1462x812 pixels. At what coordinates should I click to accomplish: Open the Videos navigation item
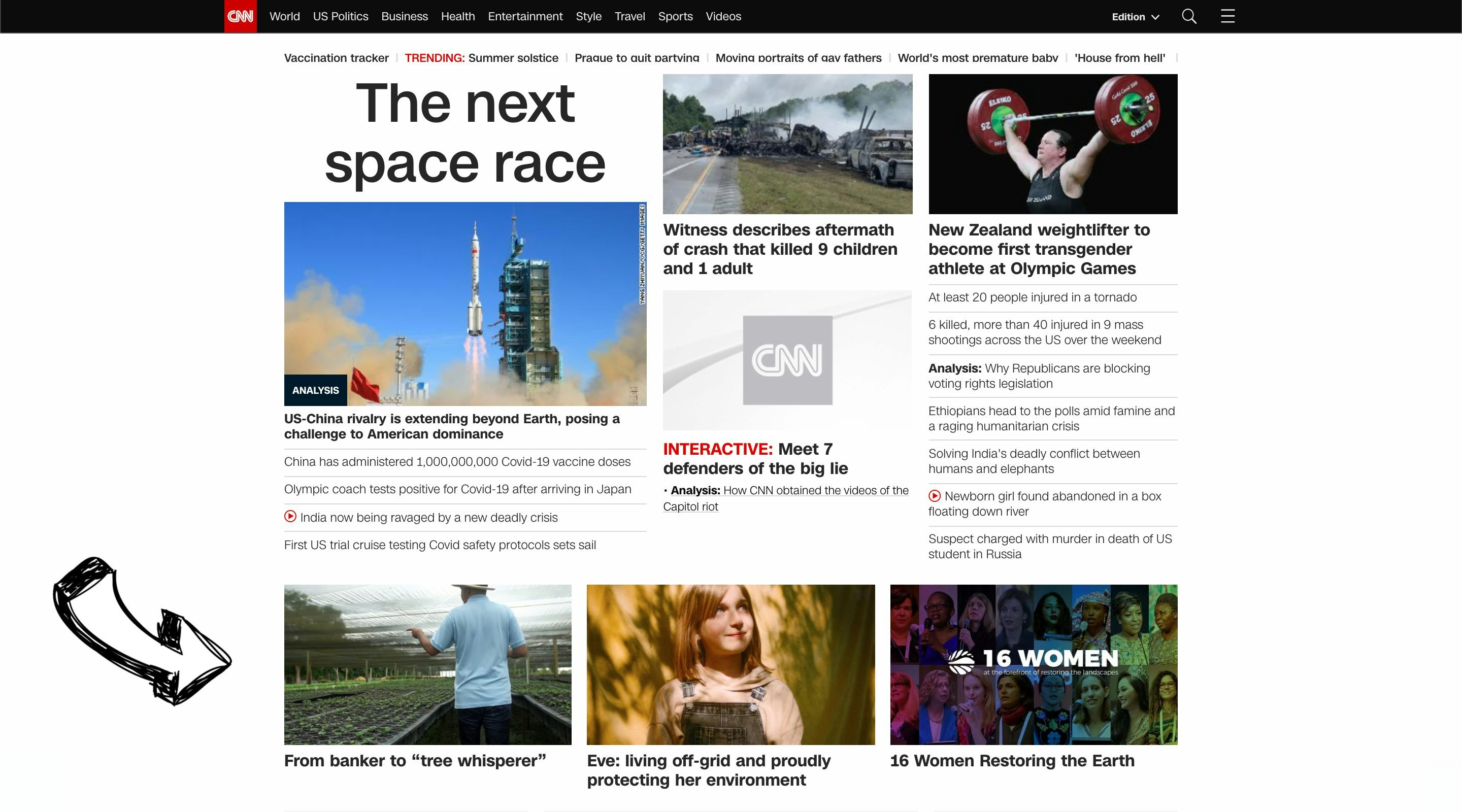point(723,16)
